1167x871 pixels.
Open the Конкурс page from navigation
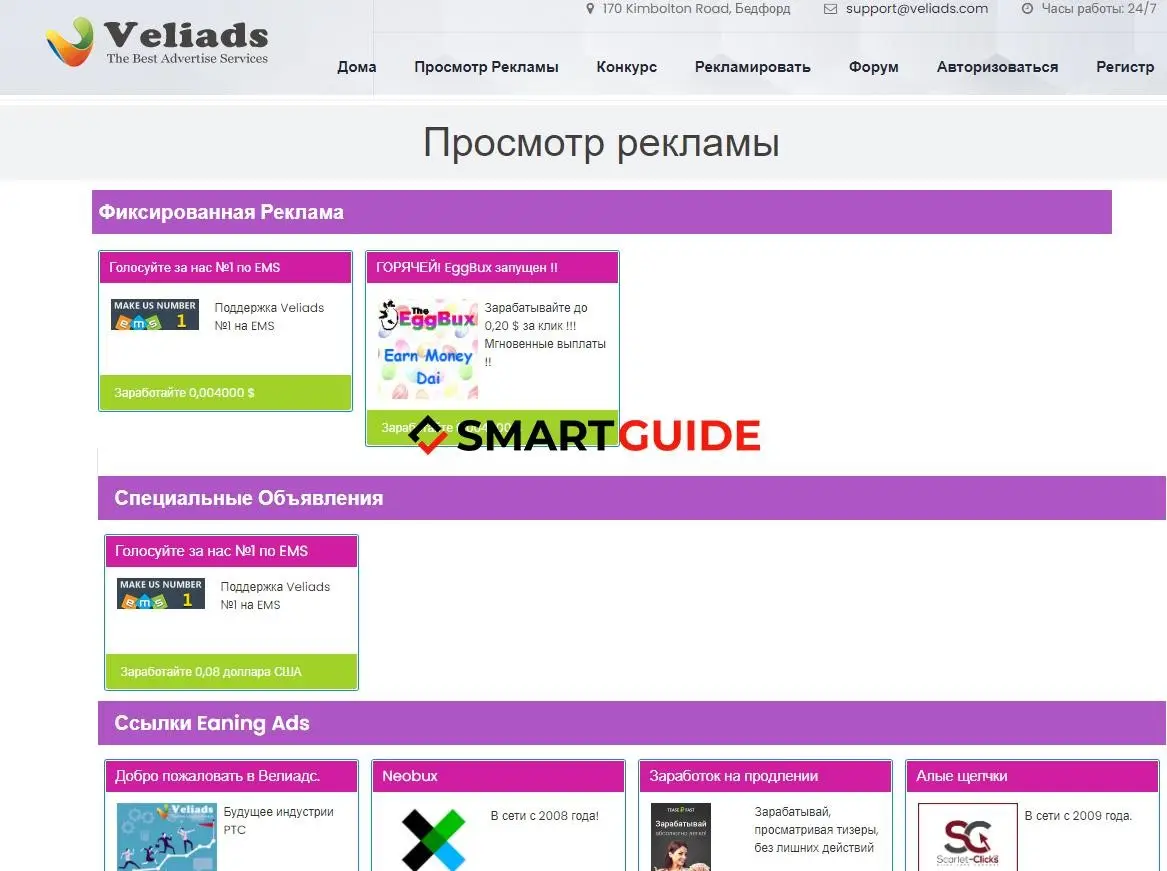point(626,66)
